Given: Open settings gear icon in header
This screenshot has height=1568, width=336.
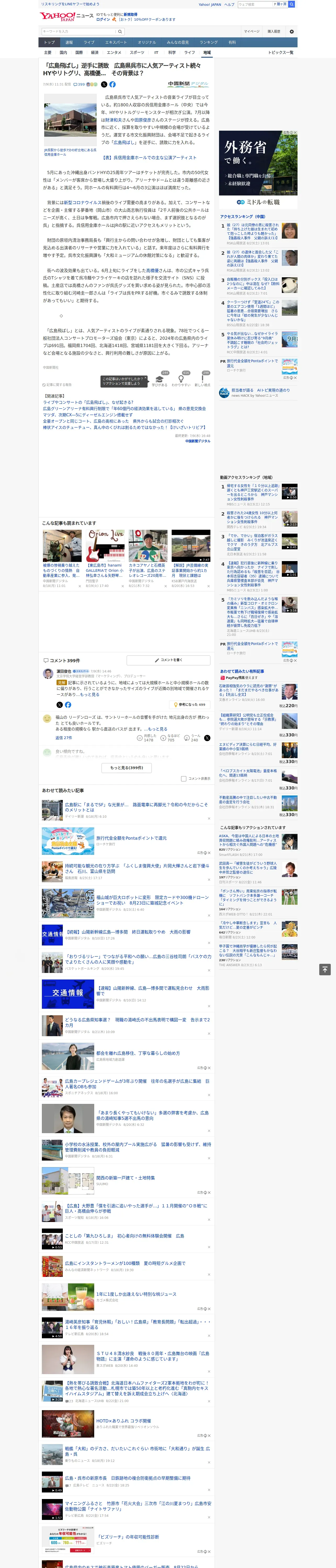Looking at the screenshot, I should (x=292, y=31).
